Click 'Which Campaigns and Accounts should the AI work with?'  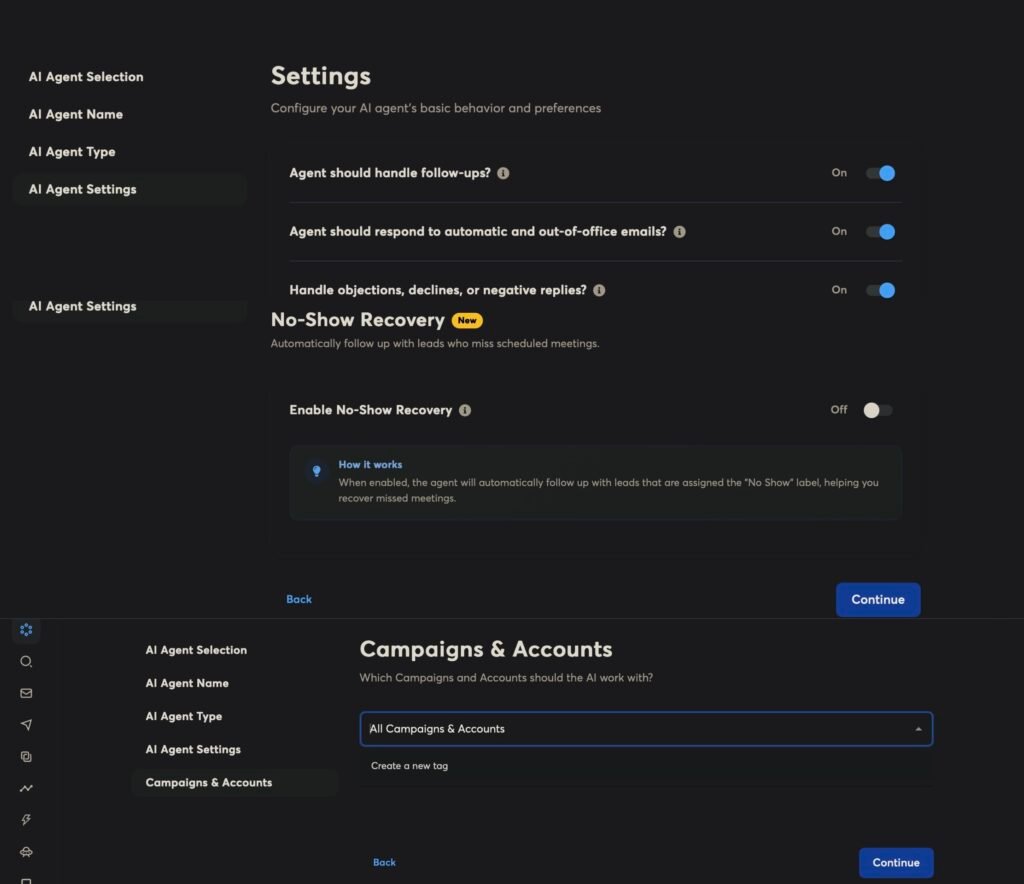pyautogui.click(x=506, y=678)
